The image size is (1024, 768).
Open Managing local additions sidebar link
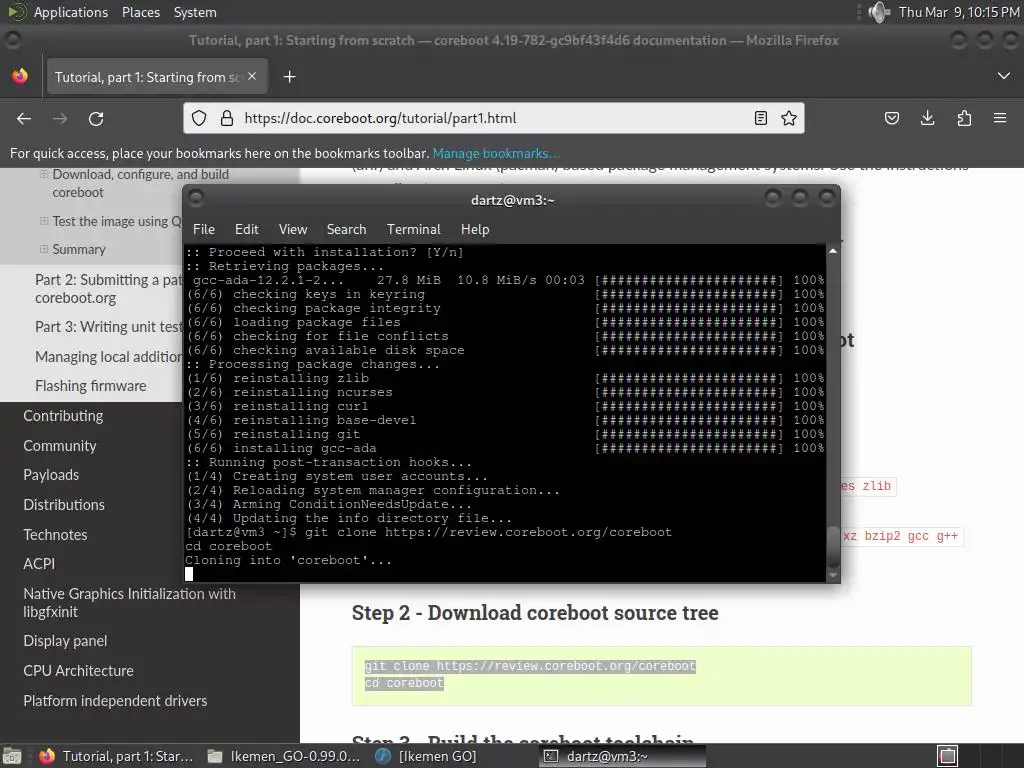[108, 357]
